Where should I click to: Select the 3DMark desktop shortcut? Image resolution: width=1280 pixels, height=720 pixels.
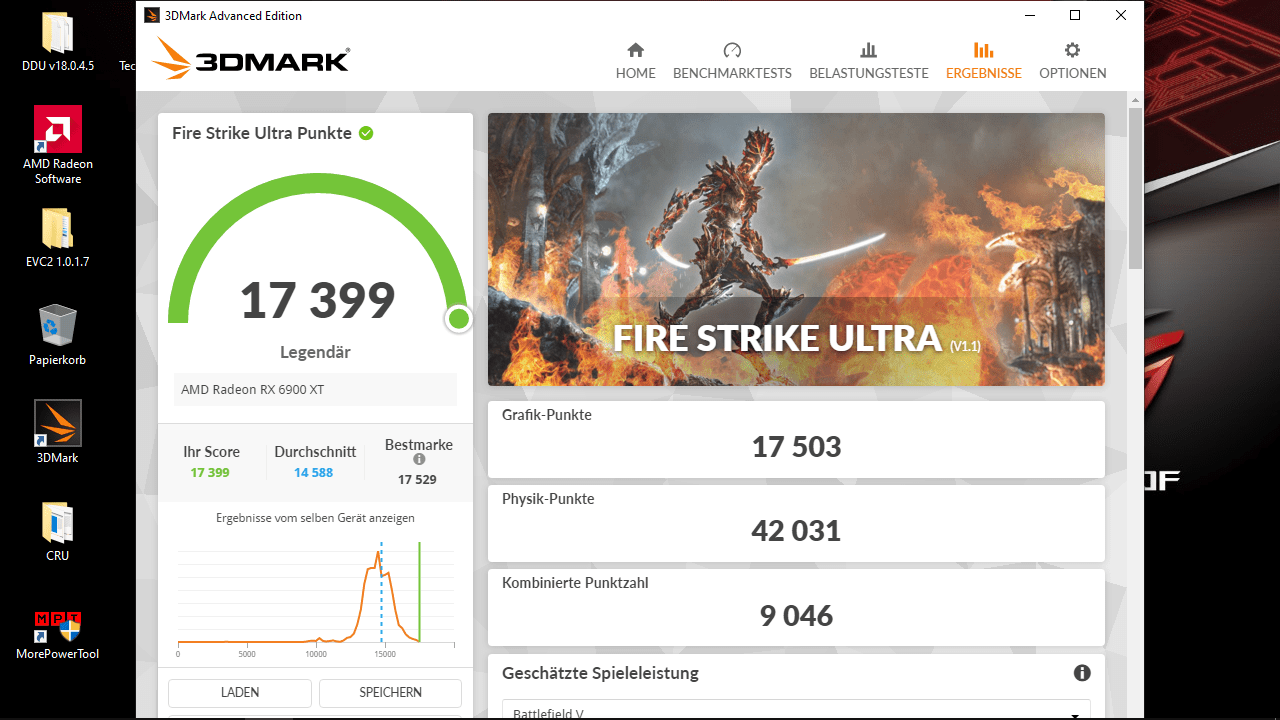coord(58,433)
